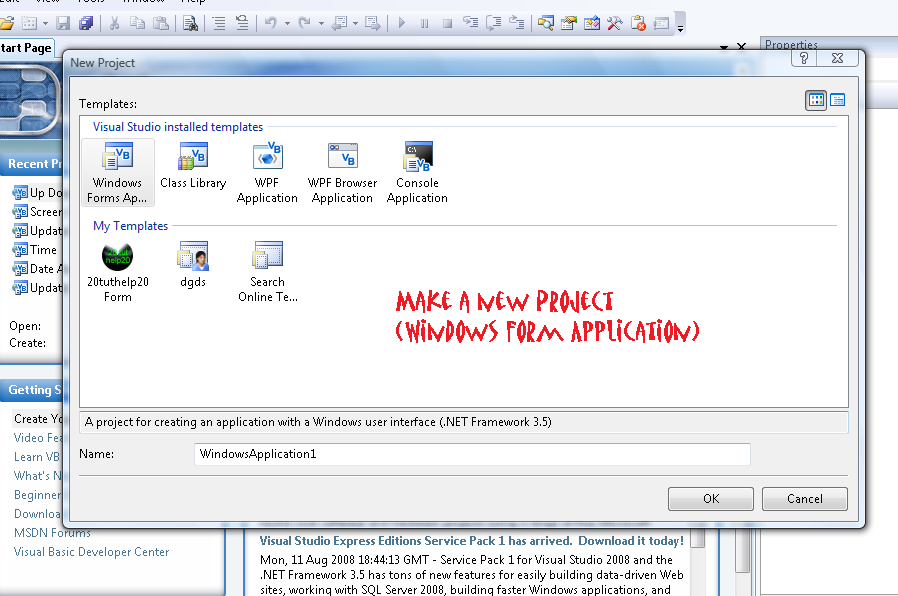Open the 'Up Do' recent project
The width and height of the screenshot is (898, 596).
(37, 193)
